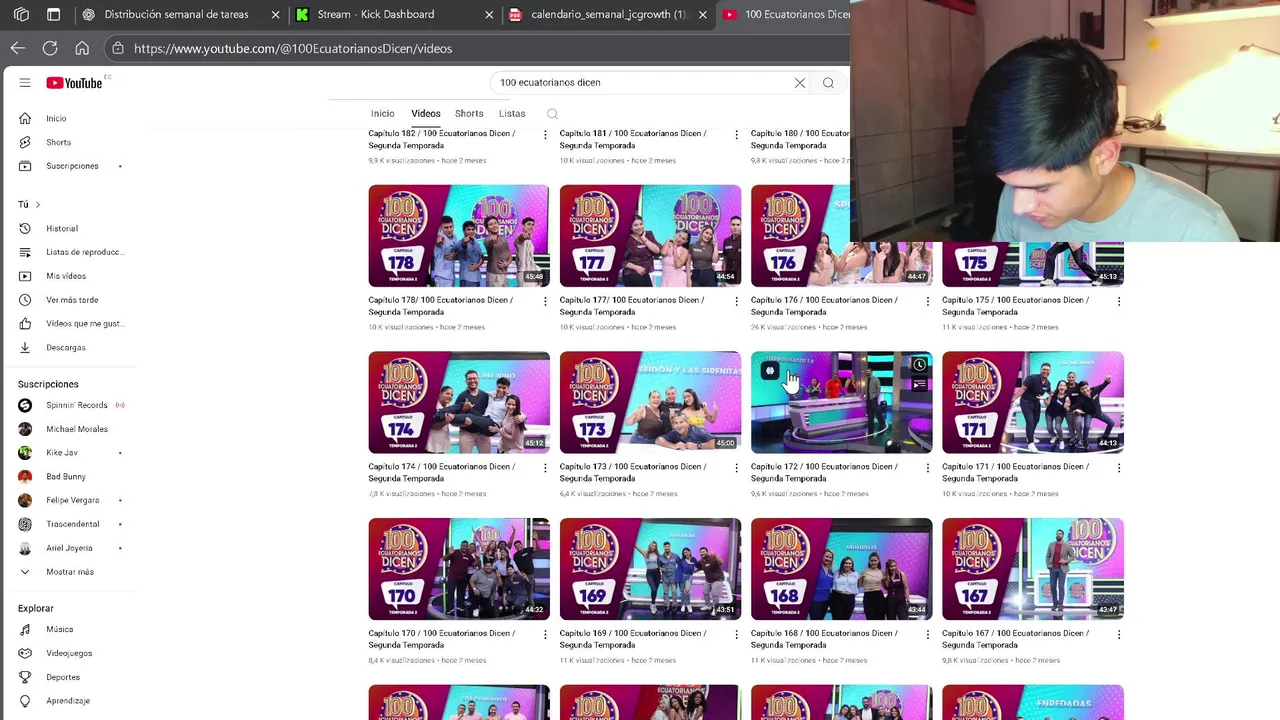Open more options for Capítulo 178 video
Image resolution: width=1280 pixels, height=720 pixels.
point(545,301)
